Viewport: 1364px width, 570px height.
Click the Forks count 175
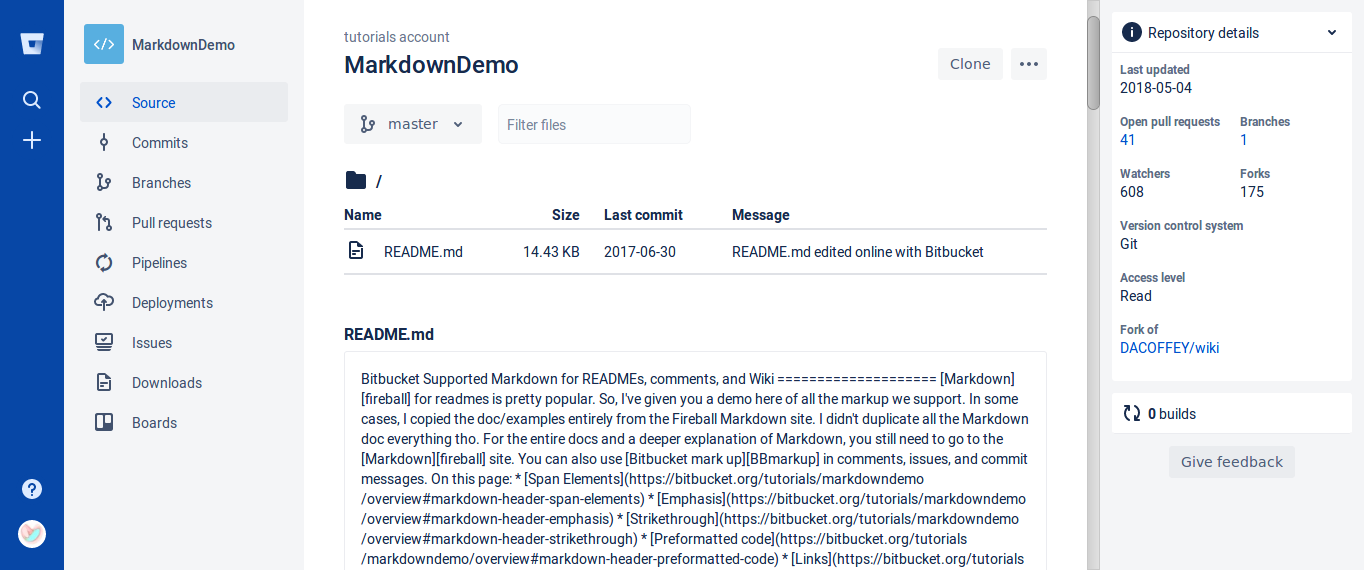(x=1252, y=192)
